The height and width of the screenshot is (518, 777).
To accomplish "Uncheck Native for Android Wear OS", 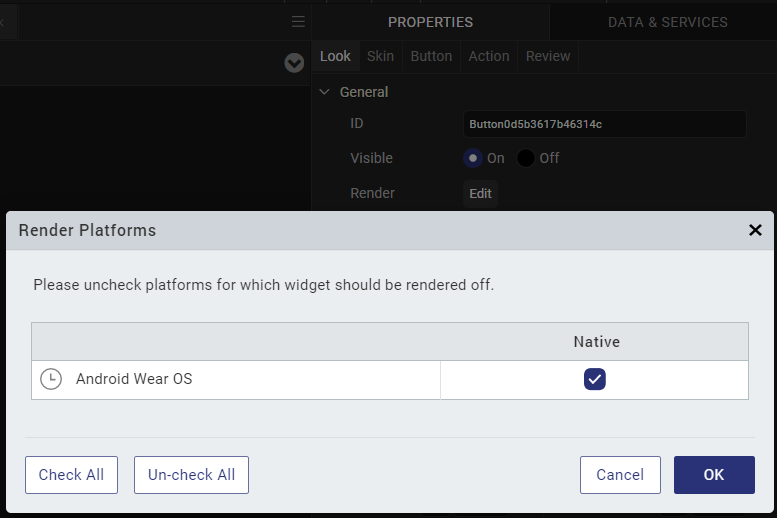I will [x=595, y=379].
